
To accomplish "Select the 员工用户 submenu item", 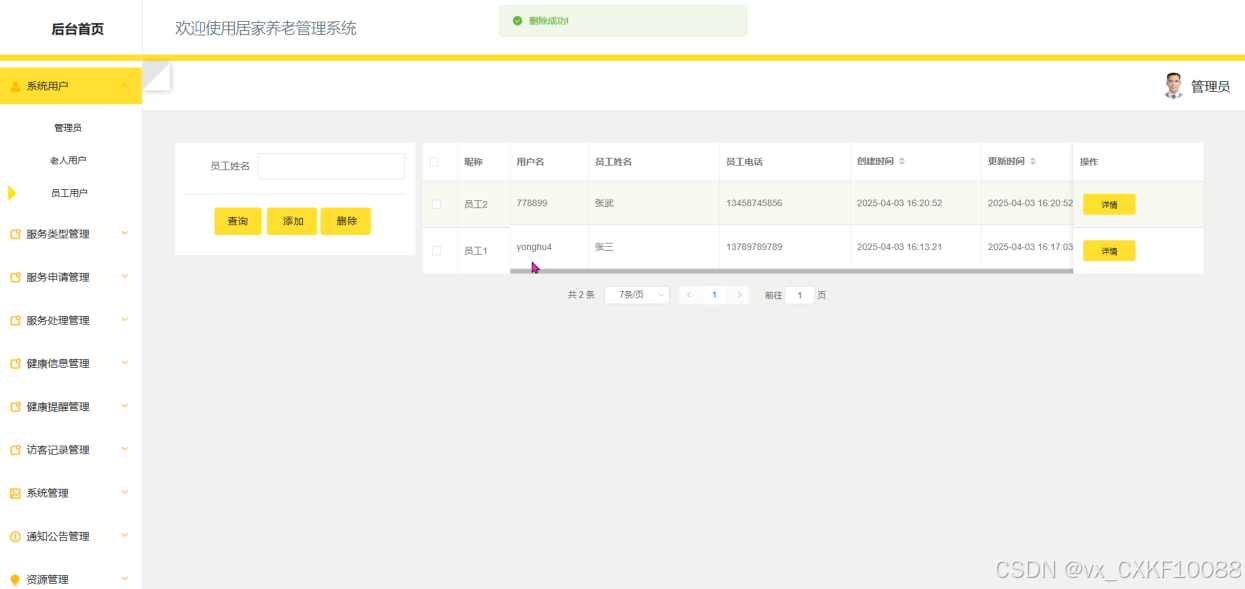I will pyautogui.click(x=69, y=193).
